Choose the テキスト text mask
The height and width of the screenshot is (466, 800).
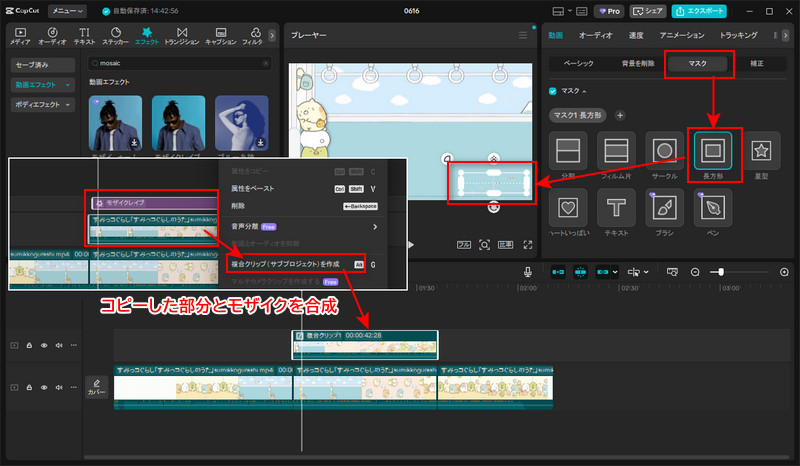point(616,208)
